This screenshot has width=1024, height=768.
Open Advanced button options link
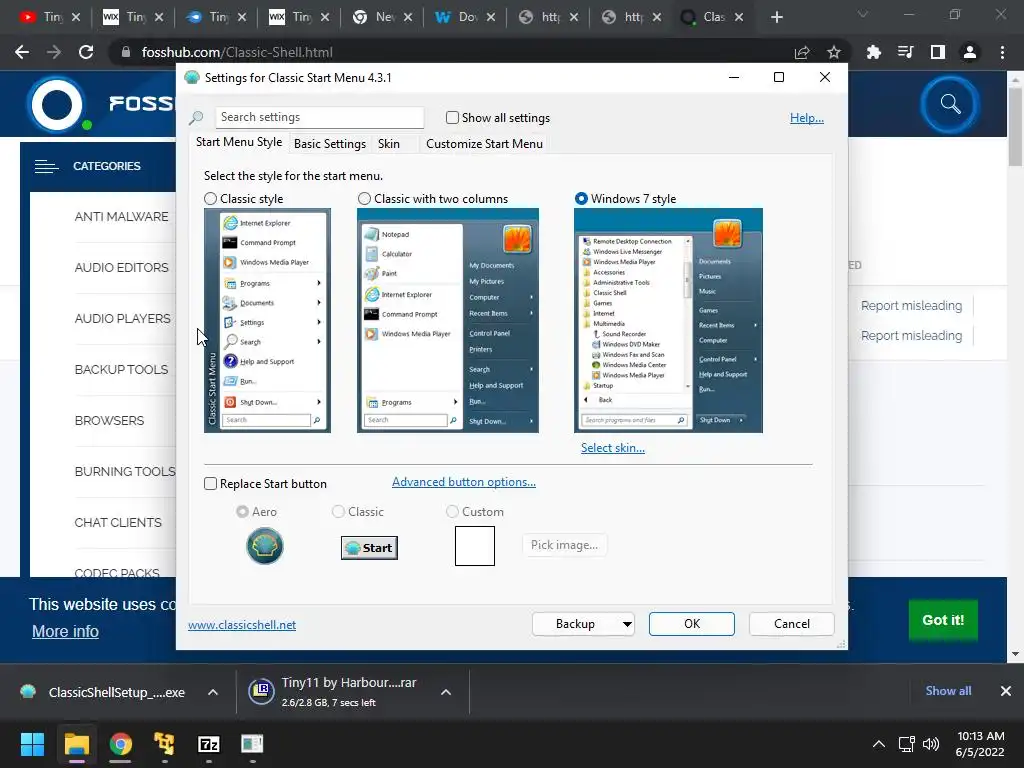[464, 482]
